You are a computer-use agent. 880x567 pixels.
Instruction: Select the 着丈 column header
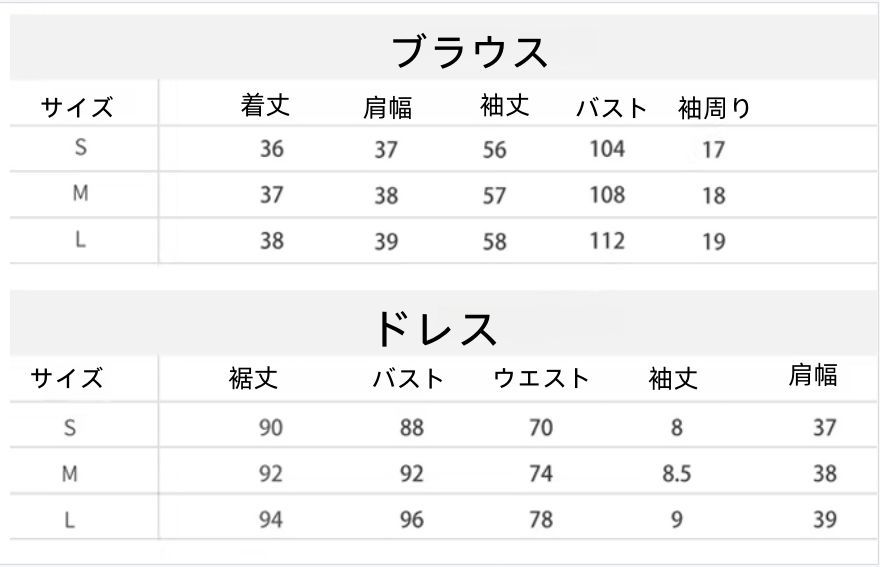265,105
